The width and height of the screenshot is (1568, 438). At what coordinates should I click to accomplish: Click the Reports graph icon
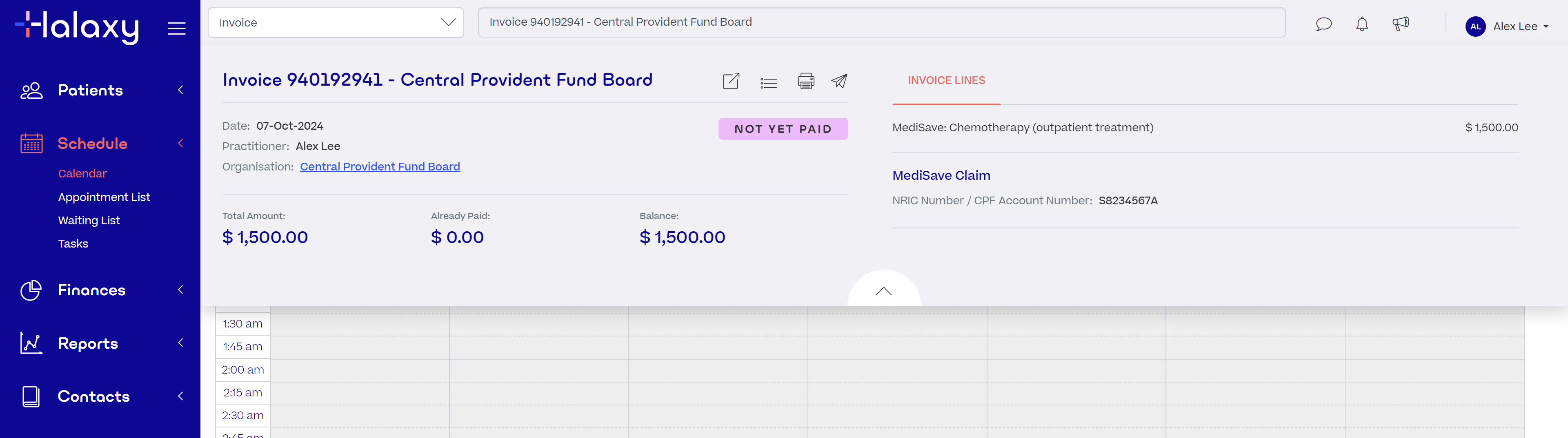pyautogui.click(x=31, y=343)
